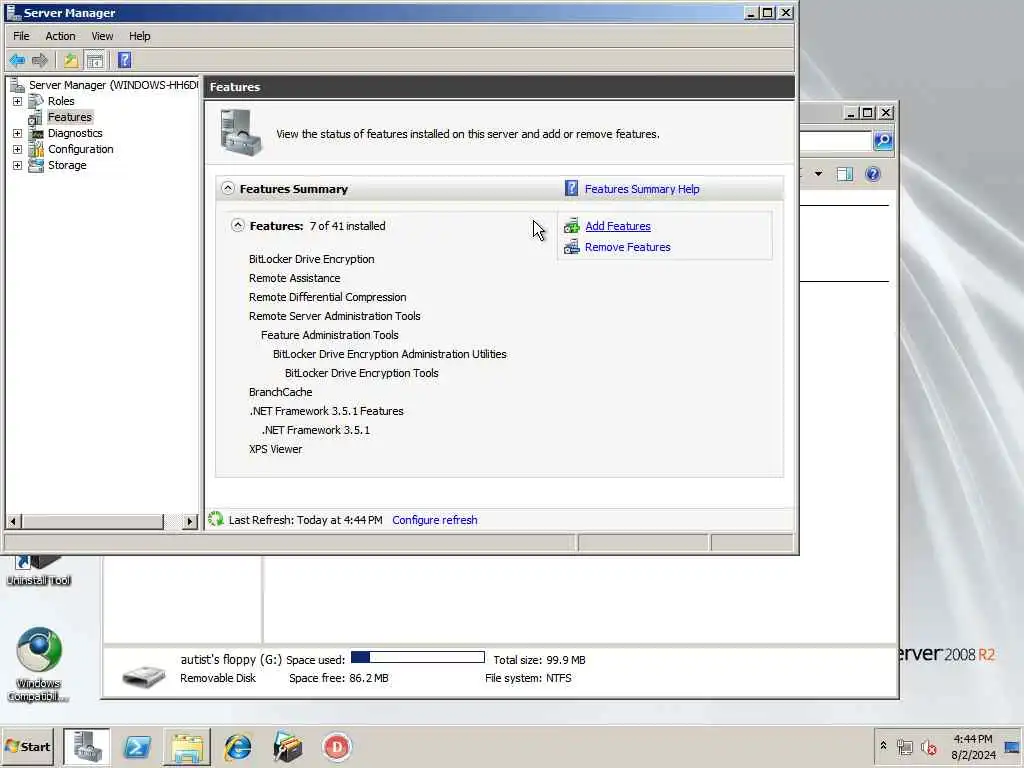Click the Add Features link
1024x768 pixels.
click(x=618, y=226)
